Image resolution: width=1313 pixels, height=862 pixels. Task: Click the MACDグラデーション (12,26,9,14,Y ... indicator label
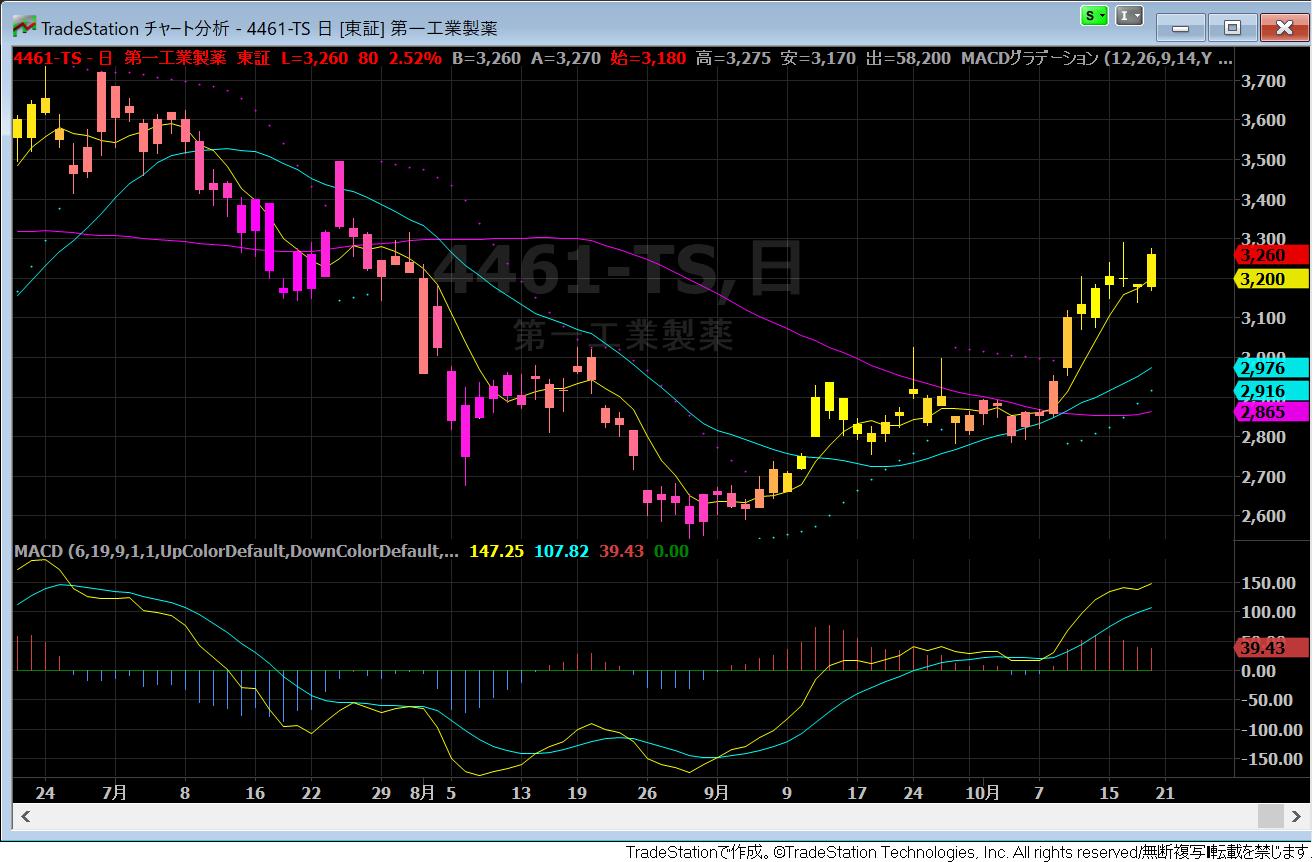[x=1096, y=58]
